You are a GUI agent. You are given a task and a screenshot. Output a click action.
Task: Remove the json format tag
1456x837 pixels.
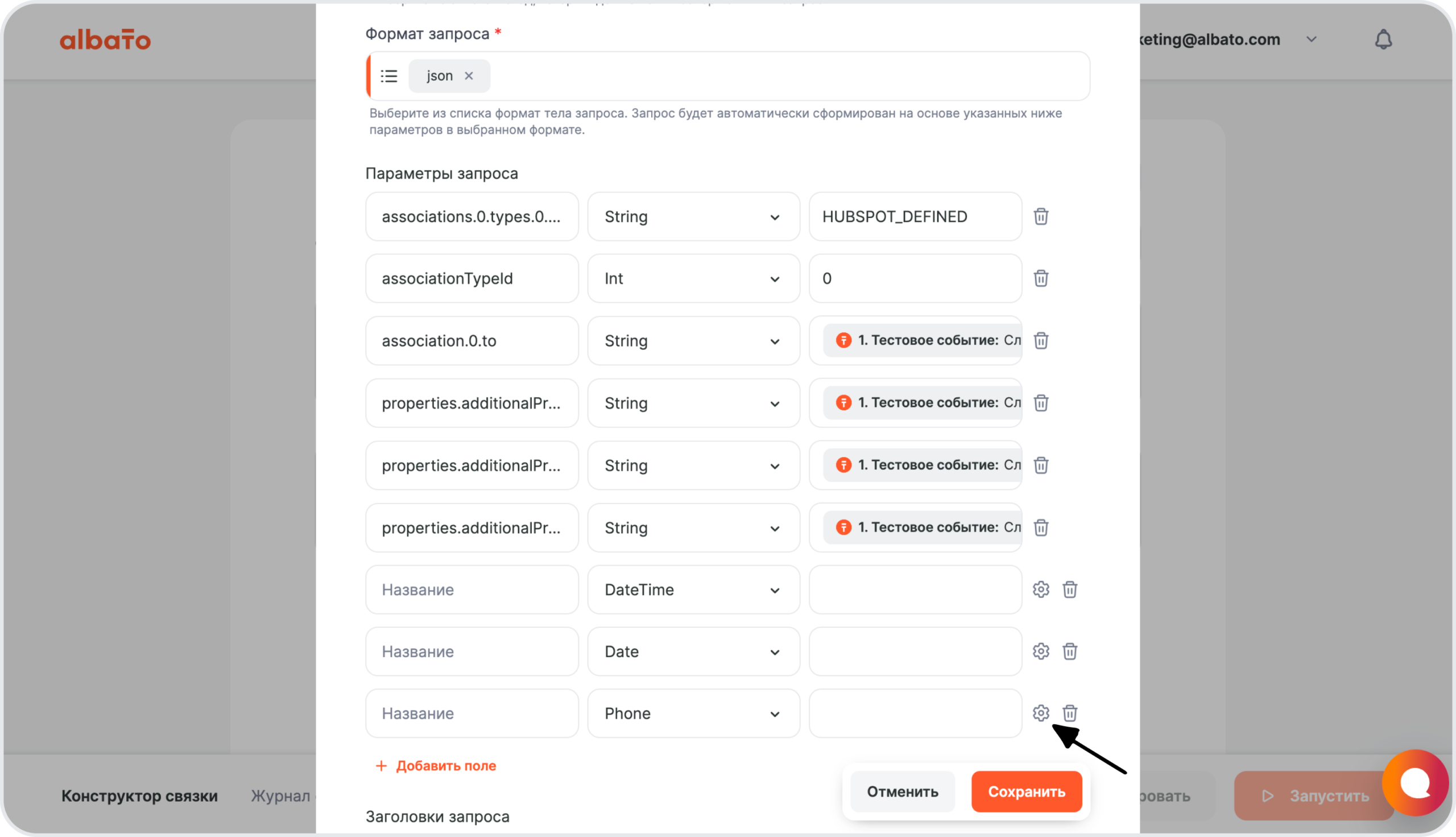tap(469, 76)
